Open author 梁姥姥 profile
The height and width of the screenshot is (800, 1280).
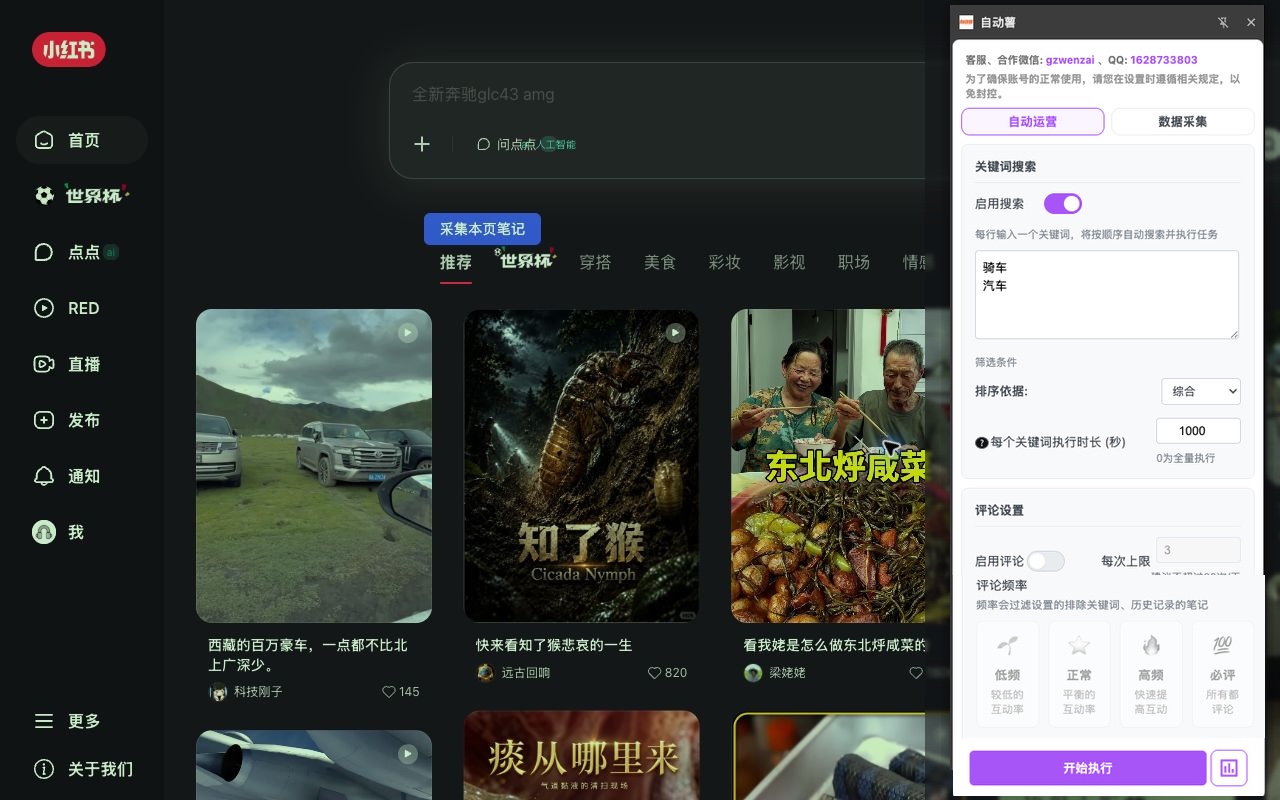coord(775,672)
